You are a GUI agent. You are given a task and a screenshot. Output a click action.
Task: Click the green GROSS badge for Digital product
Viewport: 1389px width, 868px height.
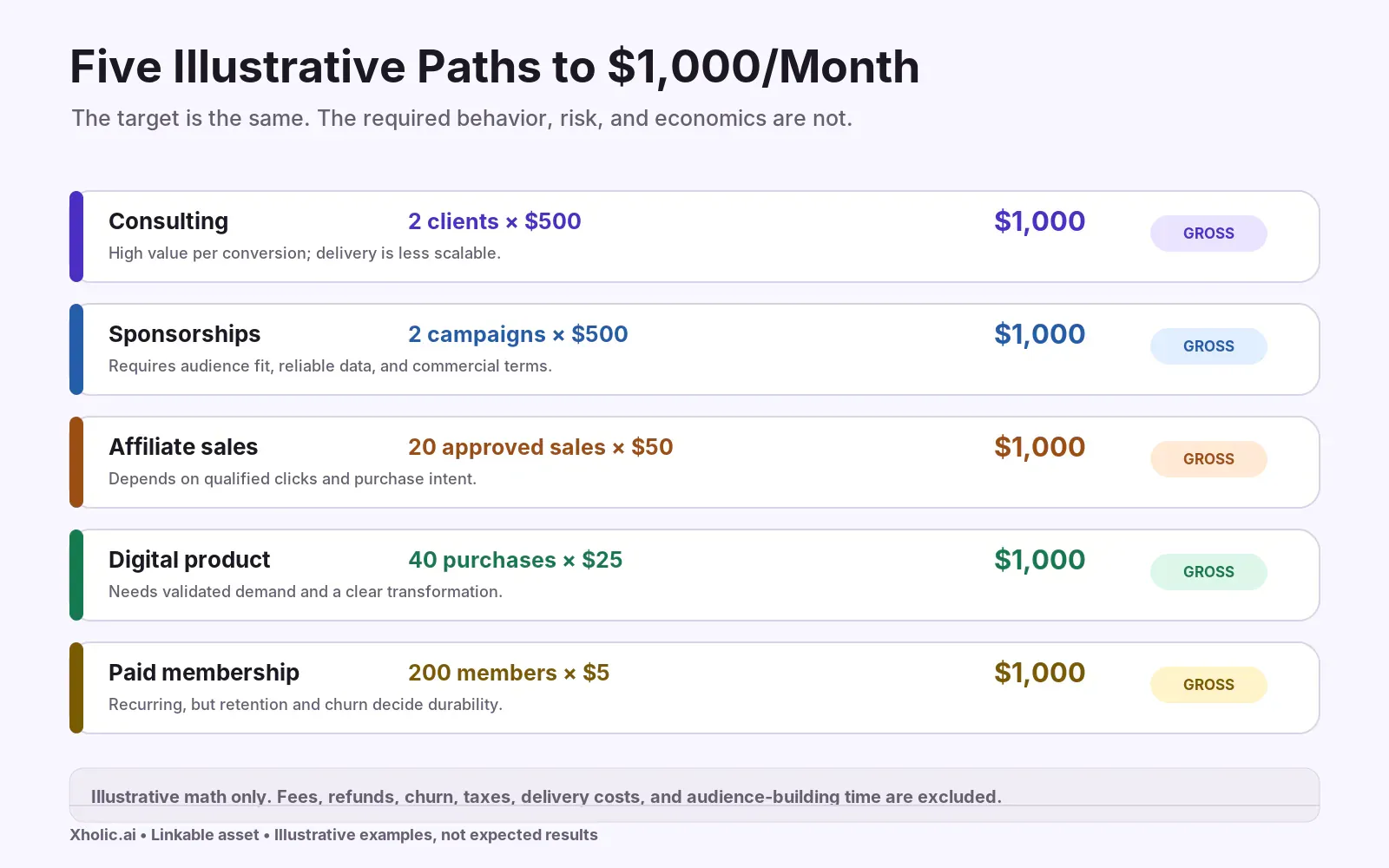[1208, 572]
